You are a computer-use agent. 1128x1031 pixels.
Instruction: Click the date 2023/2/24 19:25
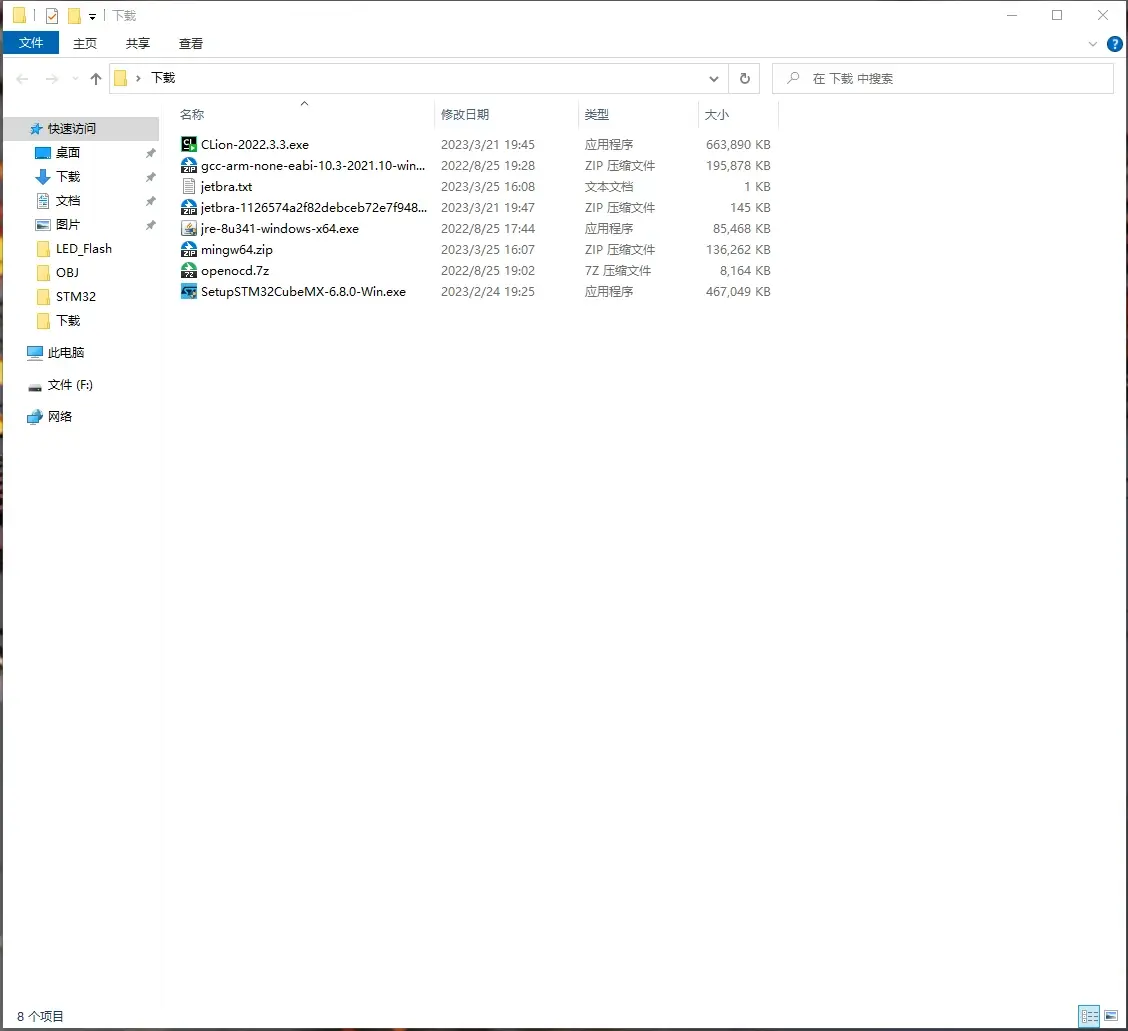tap(488, 291)
